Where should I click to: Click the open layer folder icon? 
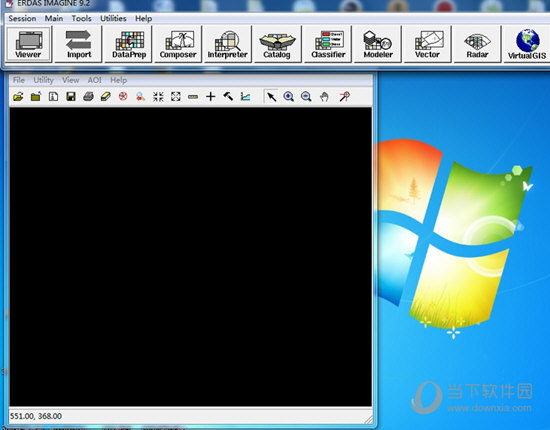pyautogui.click(x=18, y=96)
